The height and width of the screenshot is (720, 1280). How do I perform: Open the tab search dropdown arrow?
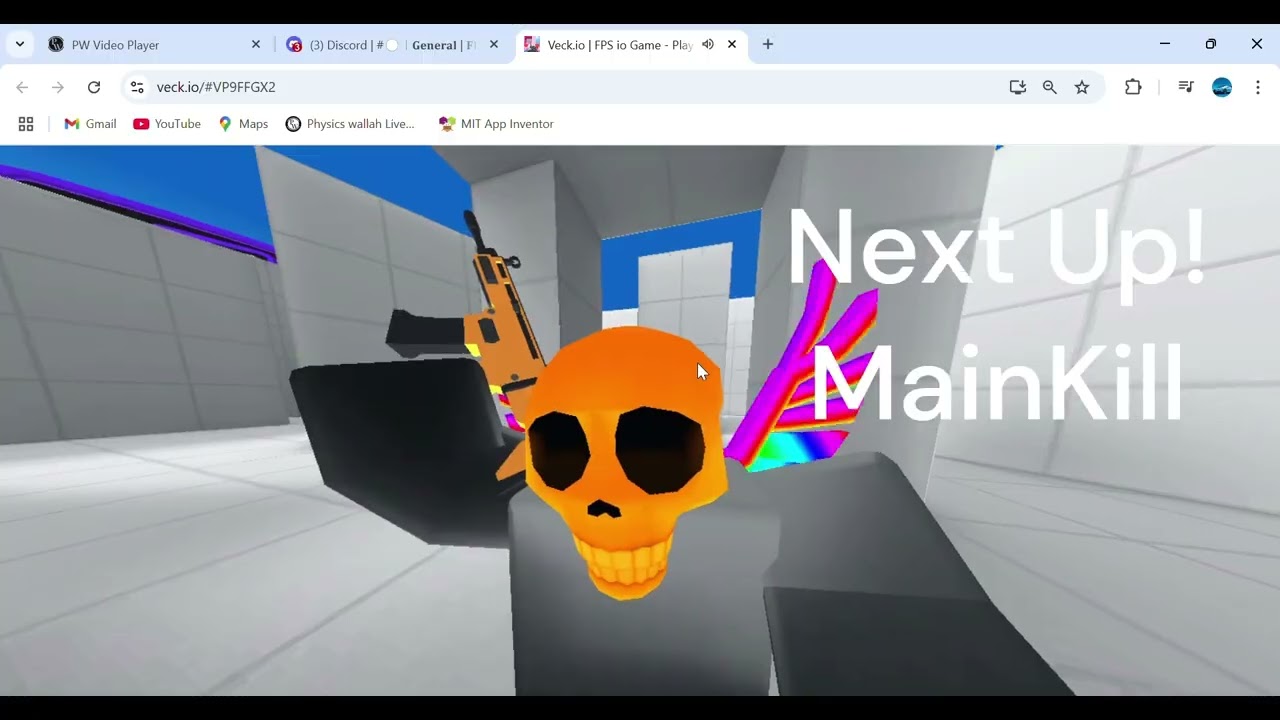coord(19,44)
